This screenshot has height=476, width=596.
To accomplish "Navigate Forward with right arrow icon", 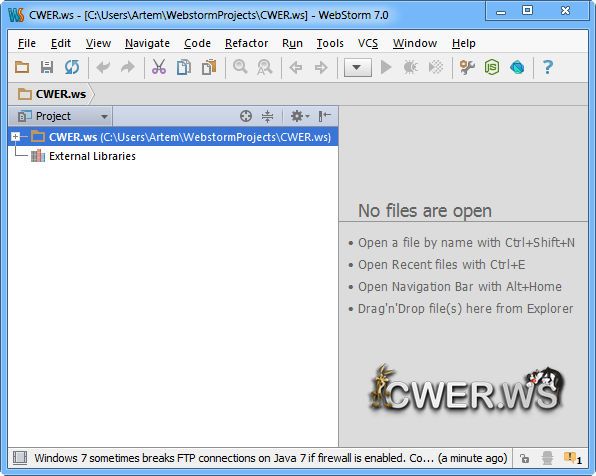I will (x=321, y=68).
